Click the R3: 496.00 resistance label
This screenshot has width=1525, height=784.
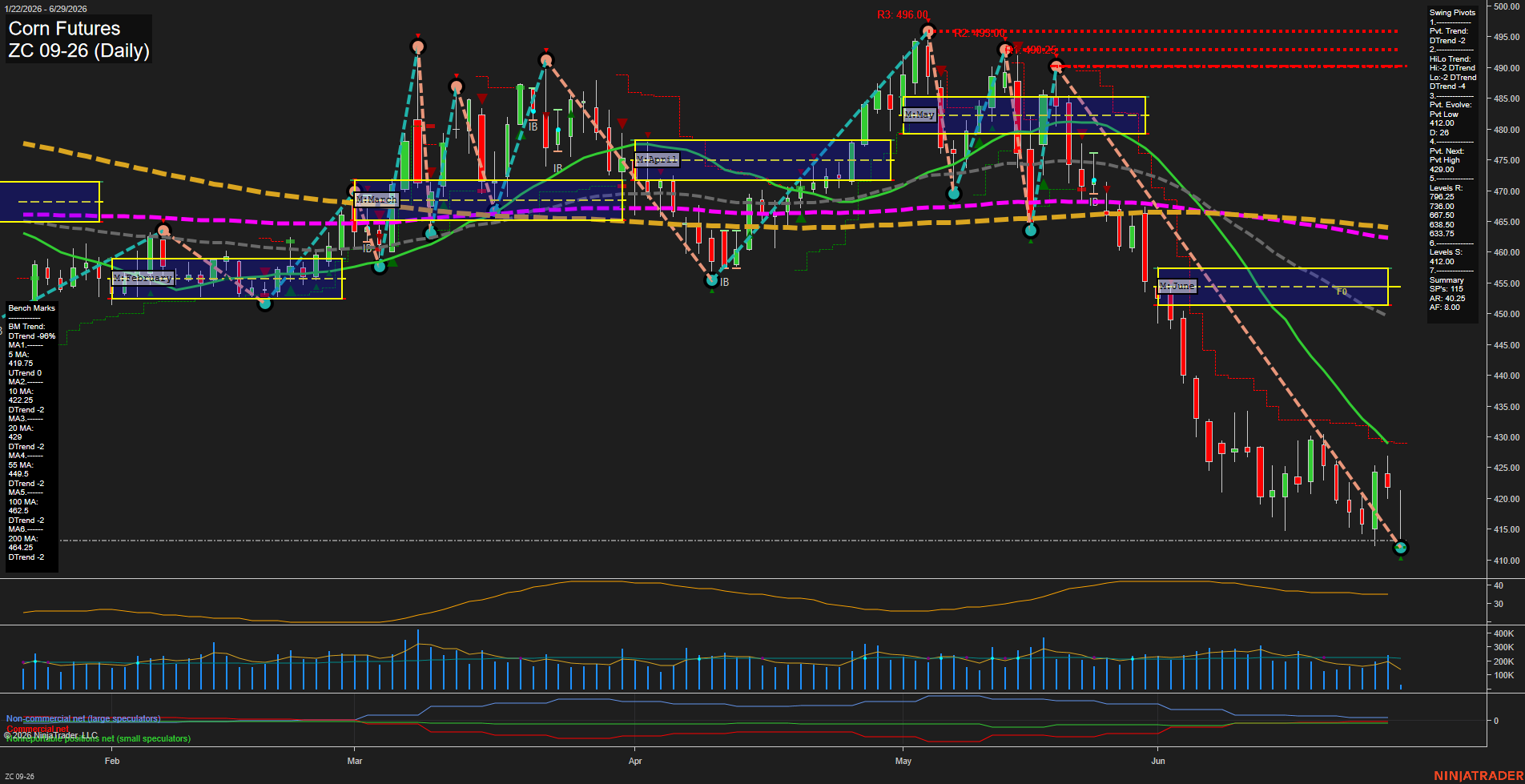point(902,15)
